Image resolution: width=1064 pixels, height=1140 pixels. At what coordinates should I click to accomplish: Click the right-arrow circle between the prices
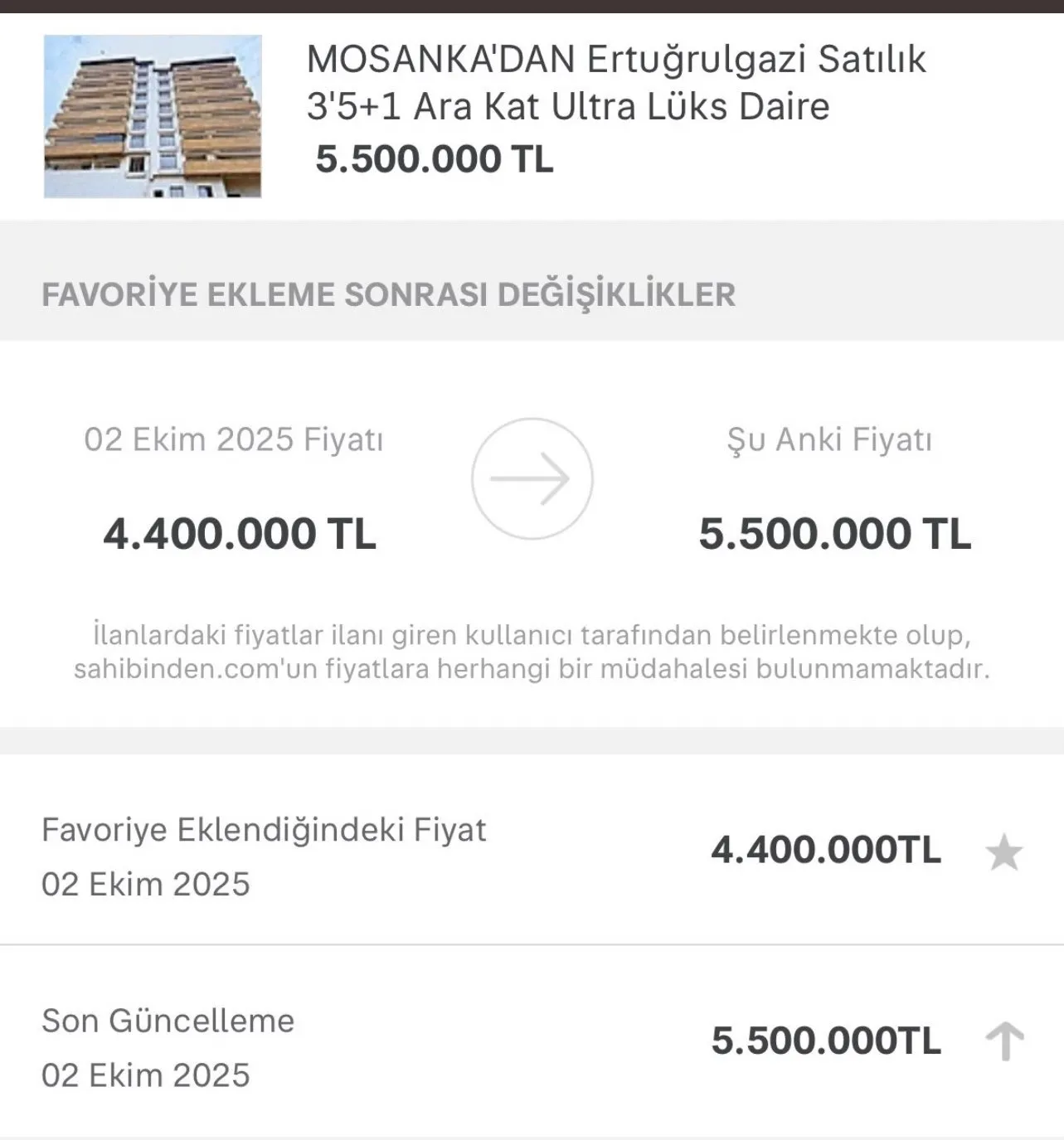(x=532, y=478)
